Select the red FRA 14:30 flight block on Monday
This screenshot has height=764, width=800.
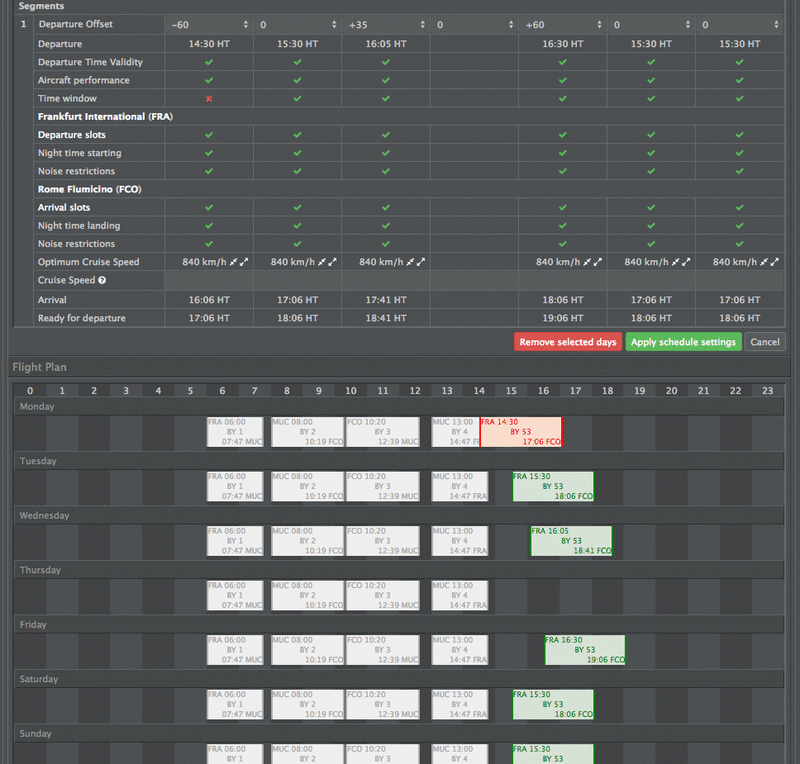coord(521,432)
